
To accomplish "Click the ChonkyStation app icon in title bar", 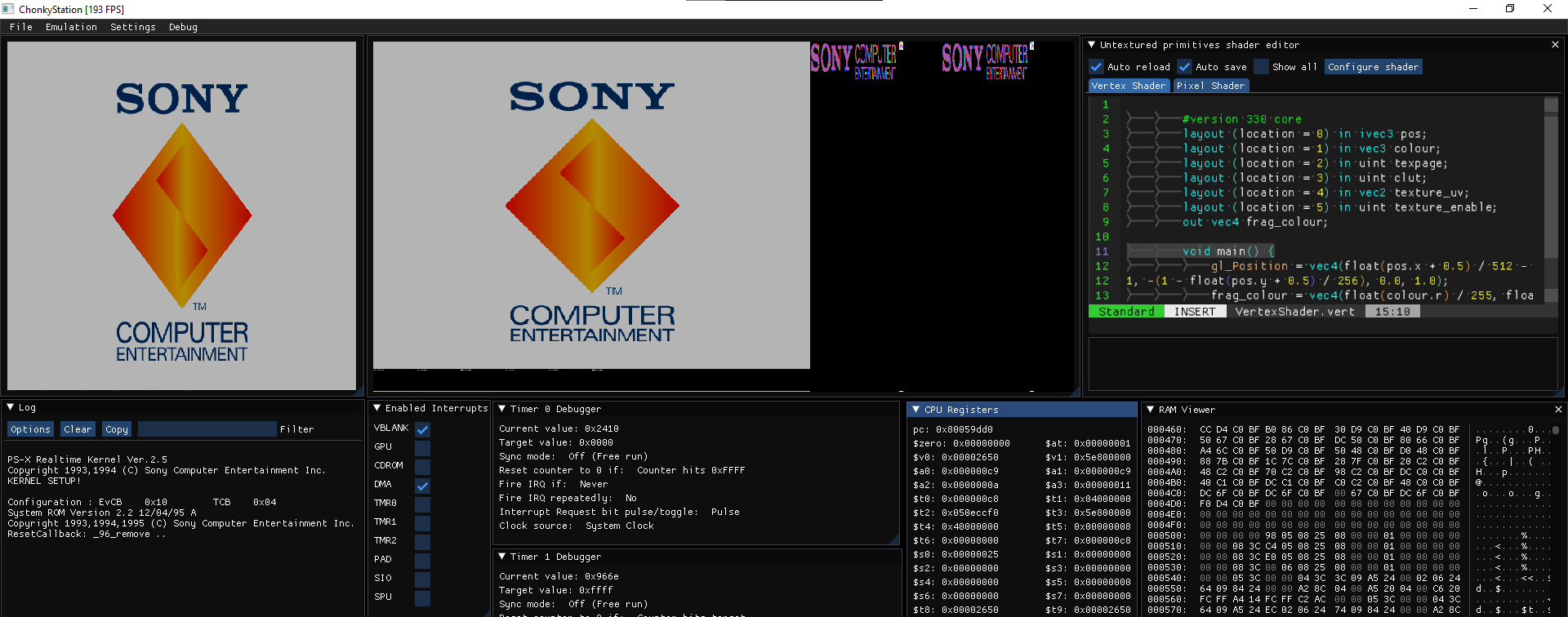I will (x=8, y=9).
